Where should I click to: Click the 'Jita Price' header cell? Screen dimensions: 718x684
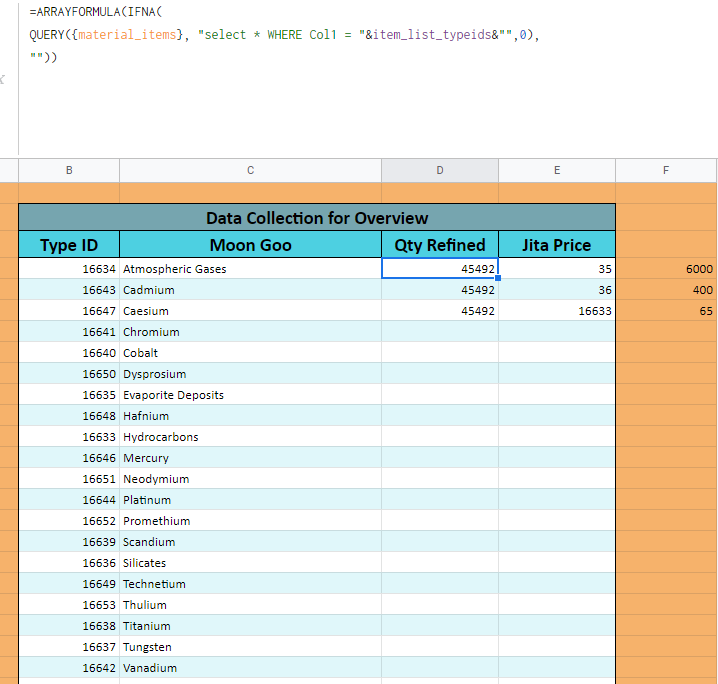click(557, 244)
